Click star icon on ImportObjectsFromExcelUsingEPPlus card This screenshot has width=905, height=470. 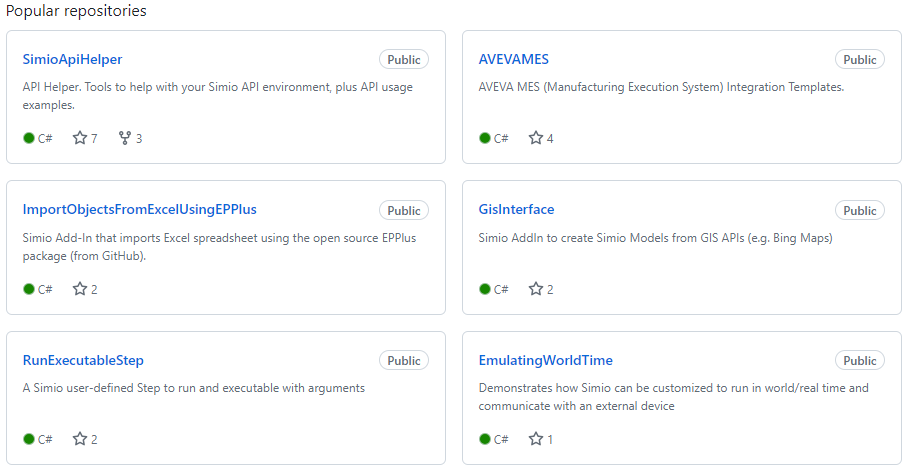(80, 289)
